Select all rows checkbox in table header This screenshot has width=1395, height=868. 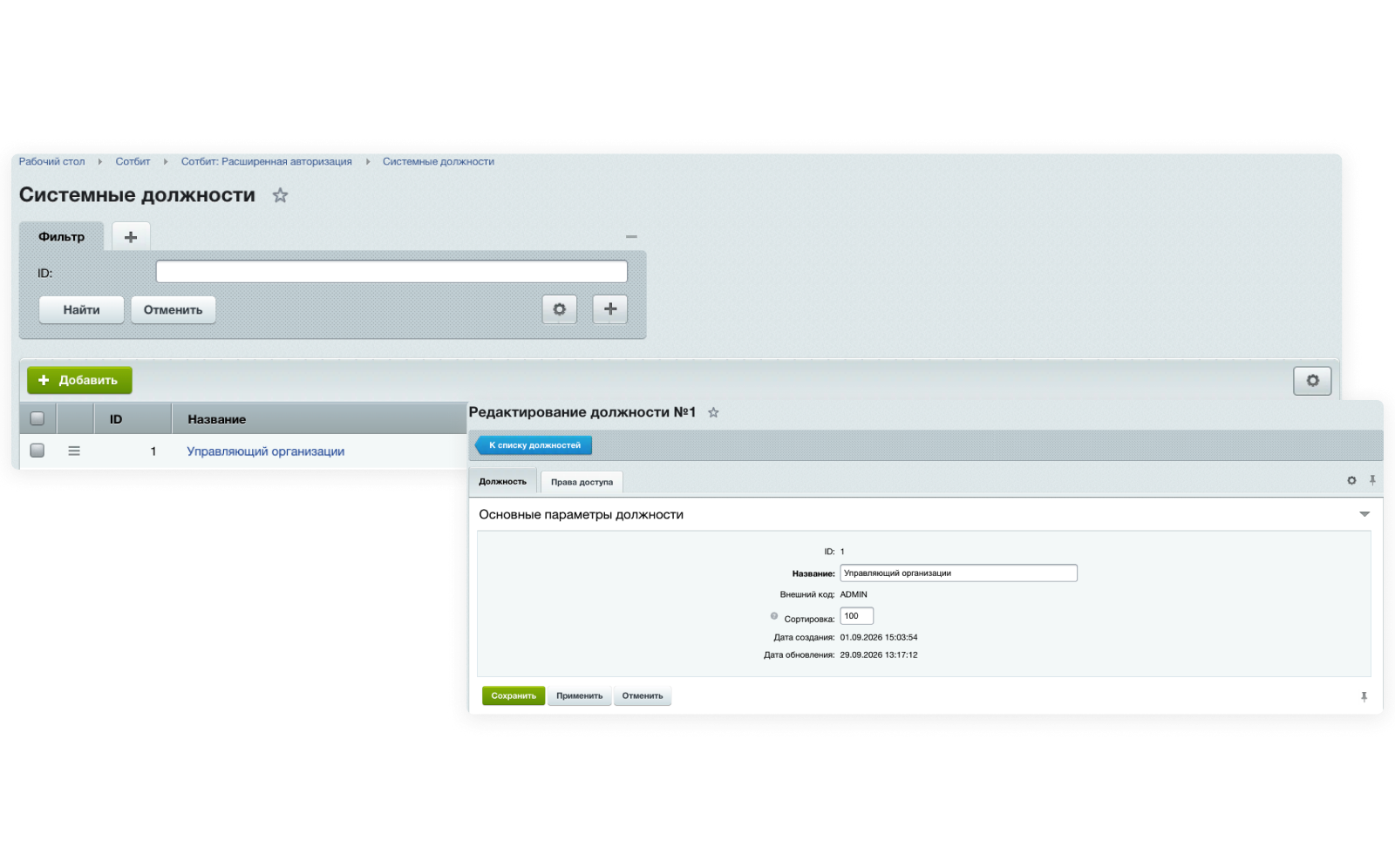click(37, 419)
